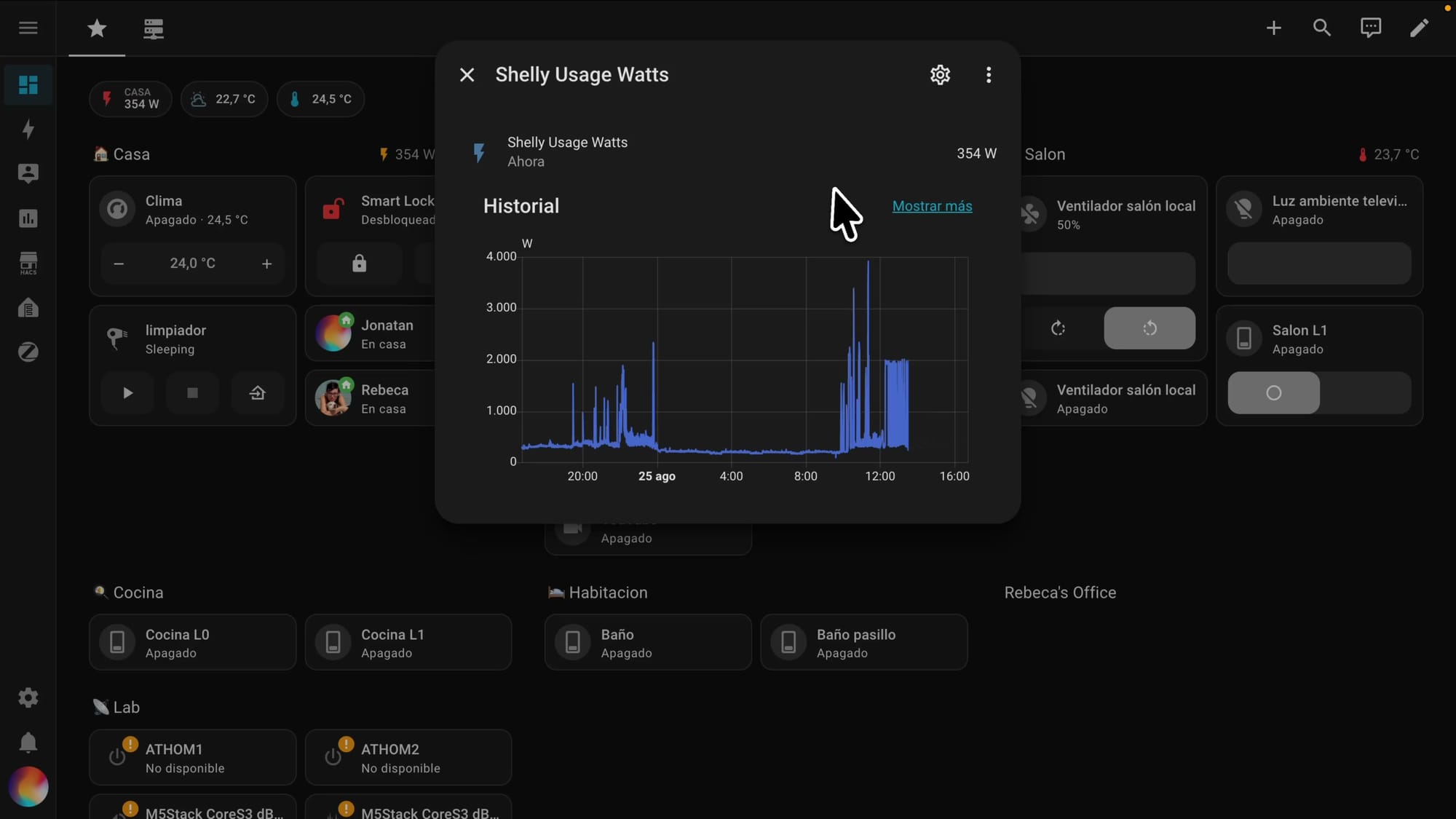Viewport: 1456px width, 819px height.
Task: Select the star favorites dashboard tab
Action: click(x=97, y=28)
